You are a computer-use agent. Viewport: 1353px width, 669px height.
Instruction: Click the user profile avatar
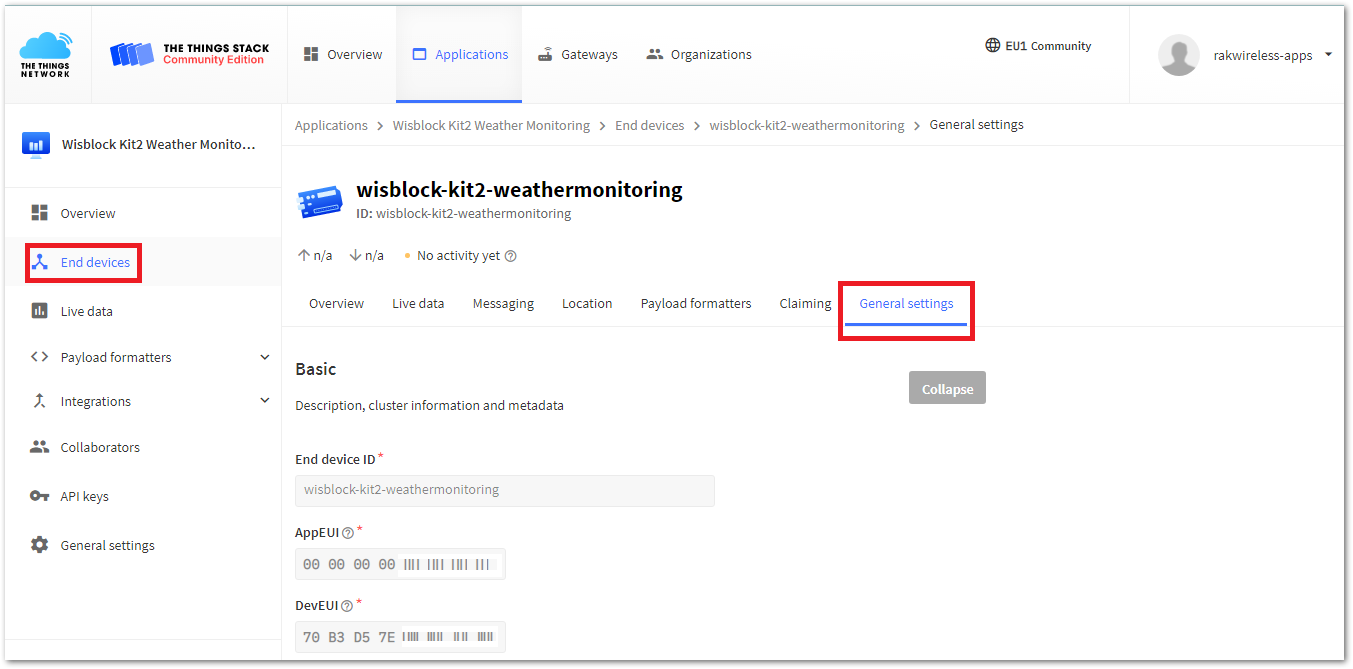pyautogui.click(x=1178, y=55)
